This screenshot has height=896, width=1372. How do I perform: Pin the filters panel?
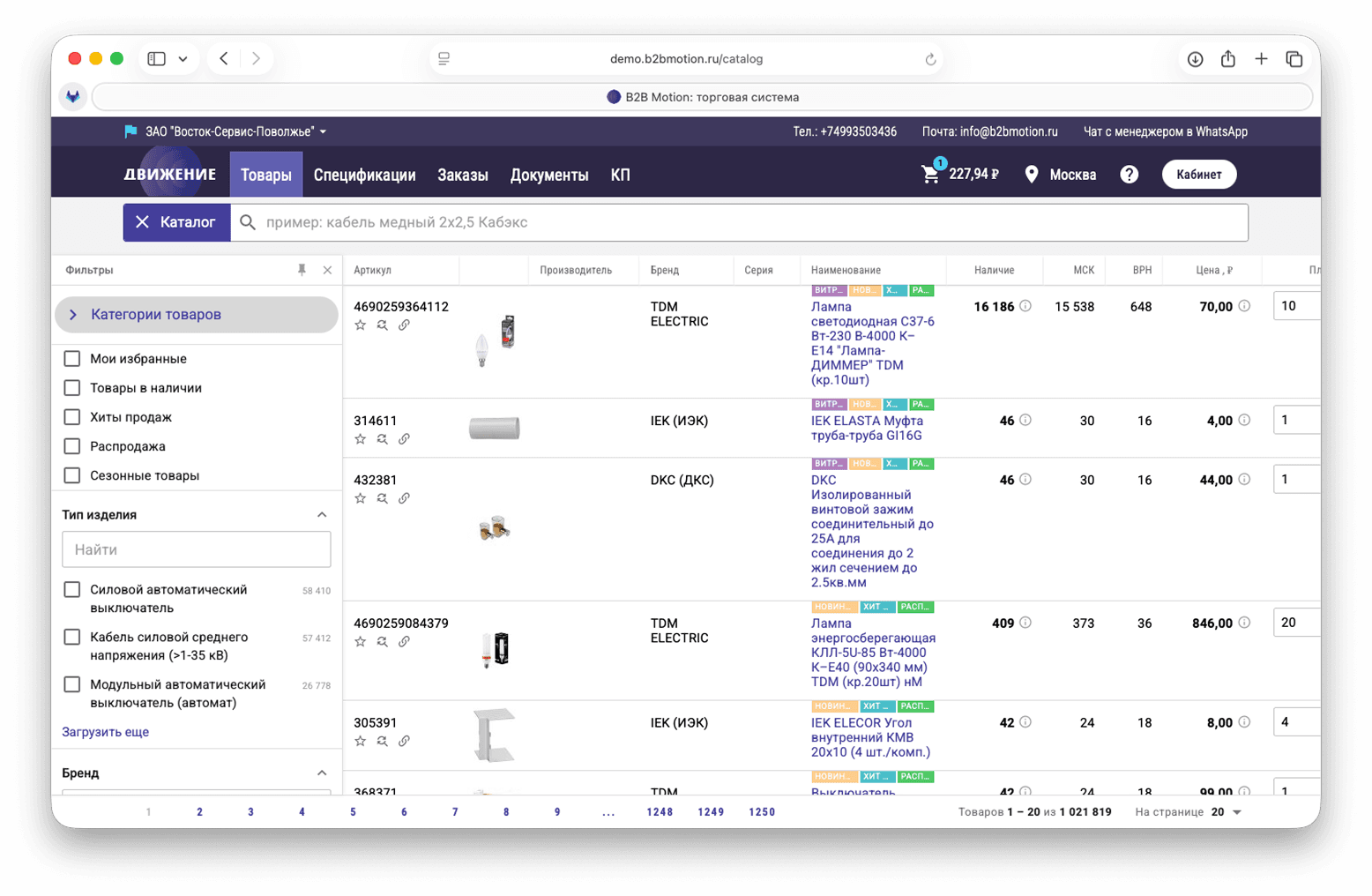302,270
